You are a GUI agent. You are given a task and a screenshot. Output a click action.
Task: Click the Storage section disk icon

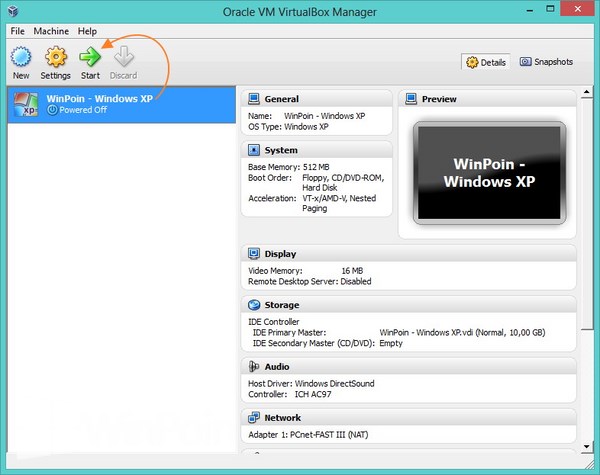[254, 305]
